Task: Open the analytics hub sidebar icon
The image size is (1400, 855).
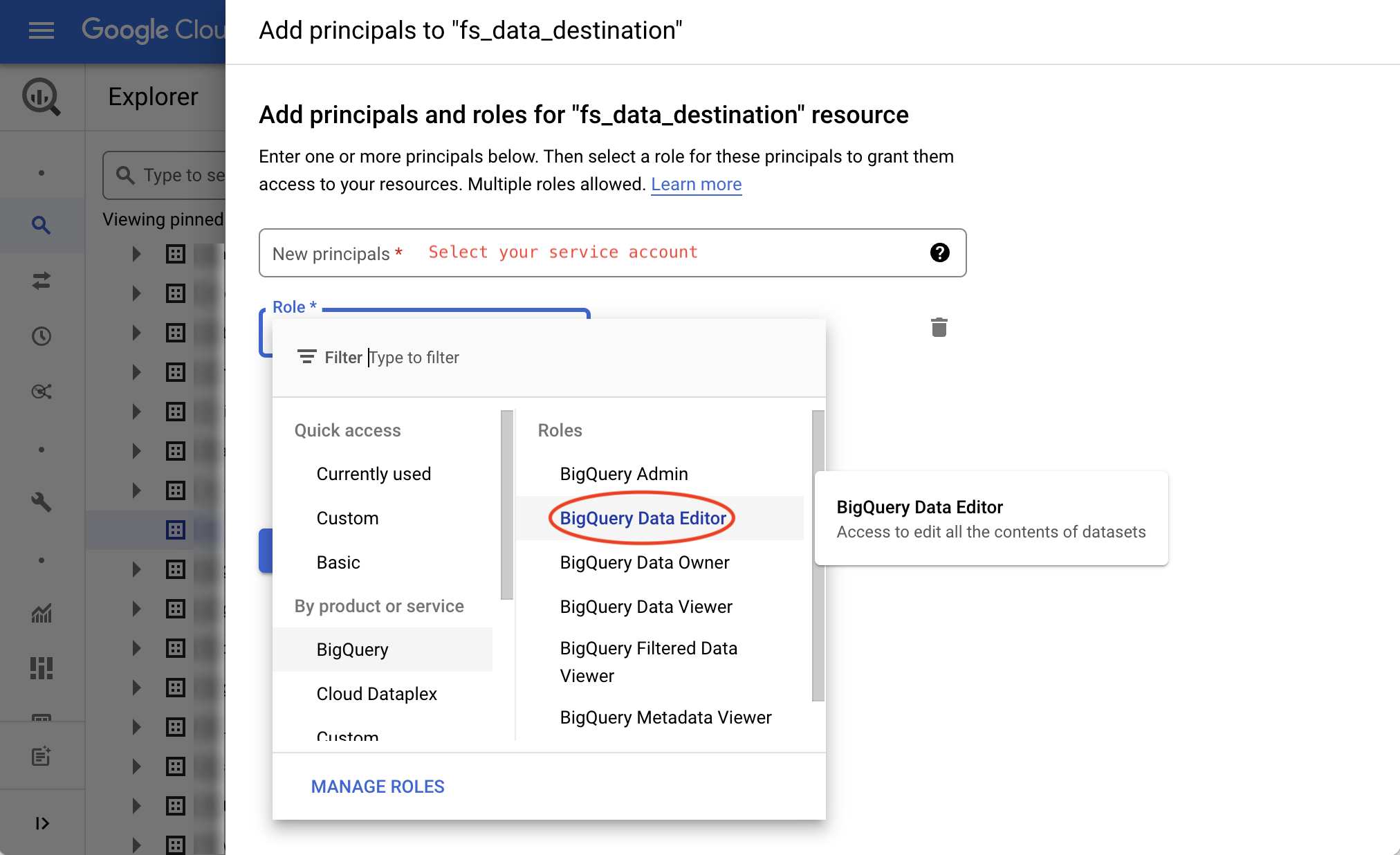Action: click(x=42, y=392)
